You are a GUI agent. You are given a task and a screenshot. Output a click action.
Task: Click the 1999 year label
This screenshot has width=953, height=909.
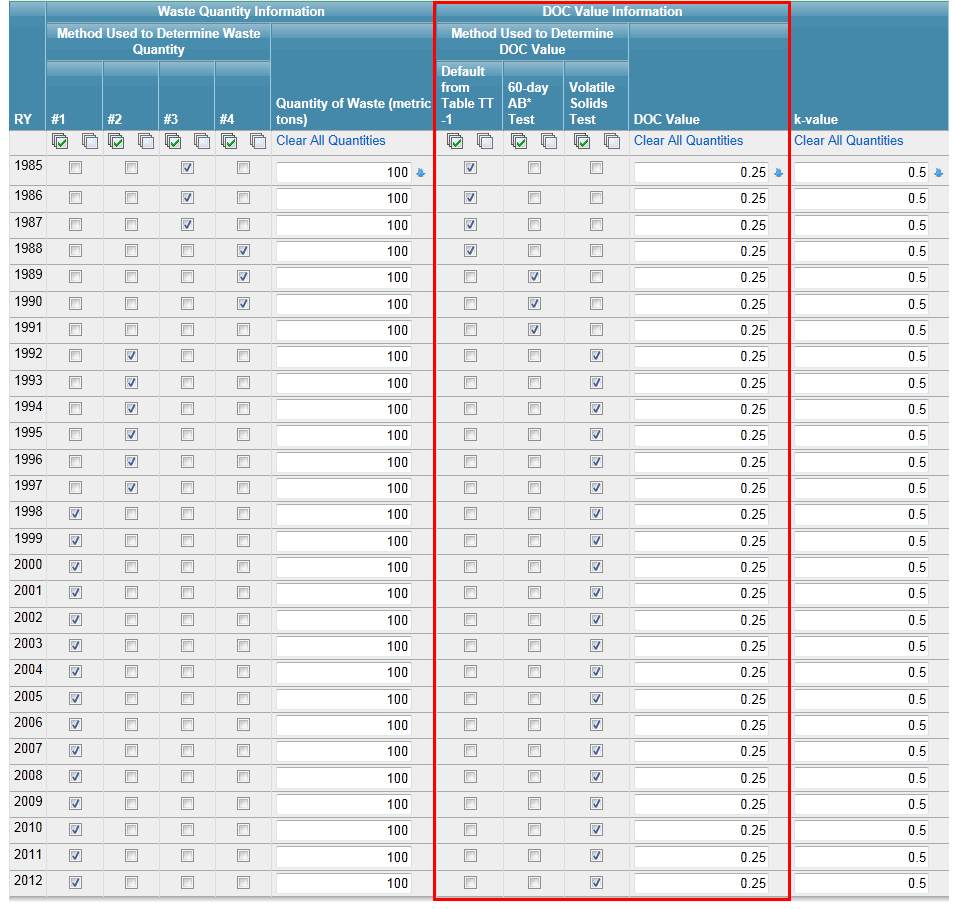(x=29, y=538)
